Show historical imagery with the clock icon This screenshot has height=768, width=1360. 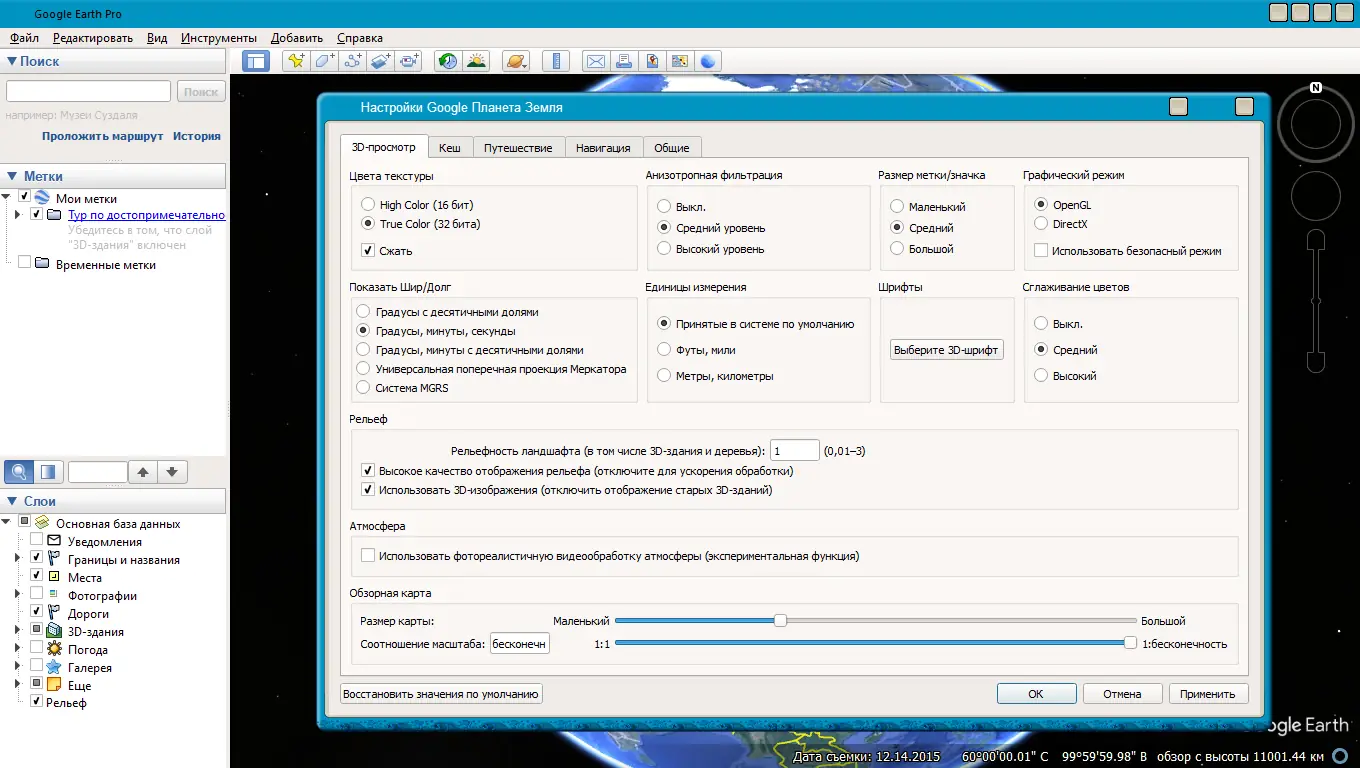pyautogui.click(x=448, y=61)
